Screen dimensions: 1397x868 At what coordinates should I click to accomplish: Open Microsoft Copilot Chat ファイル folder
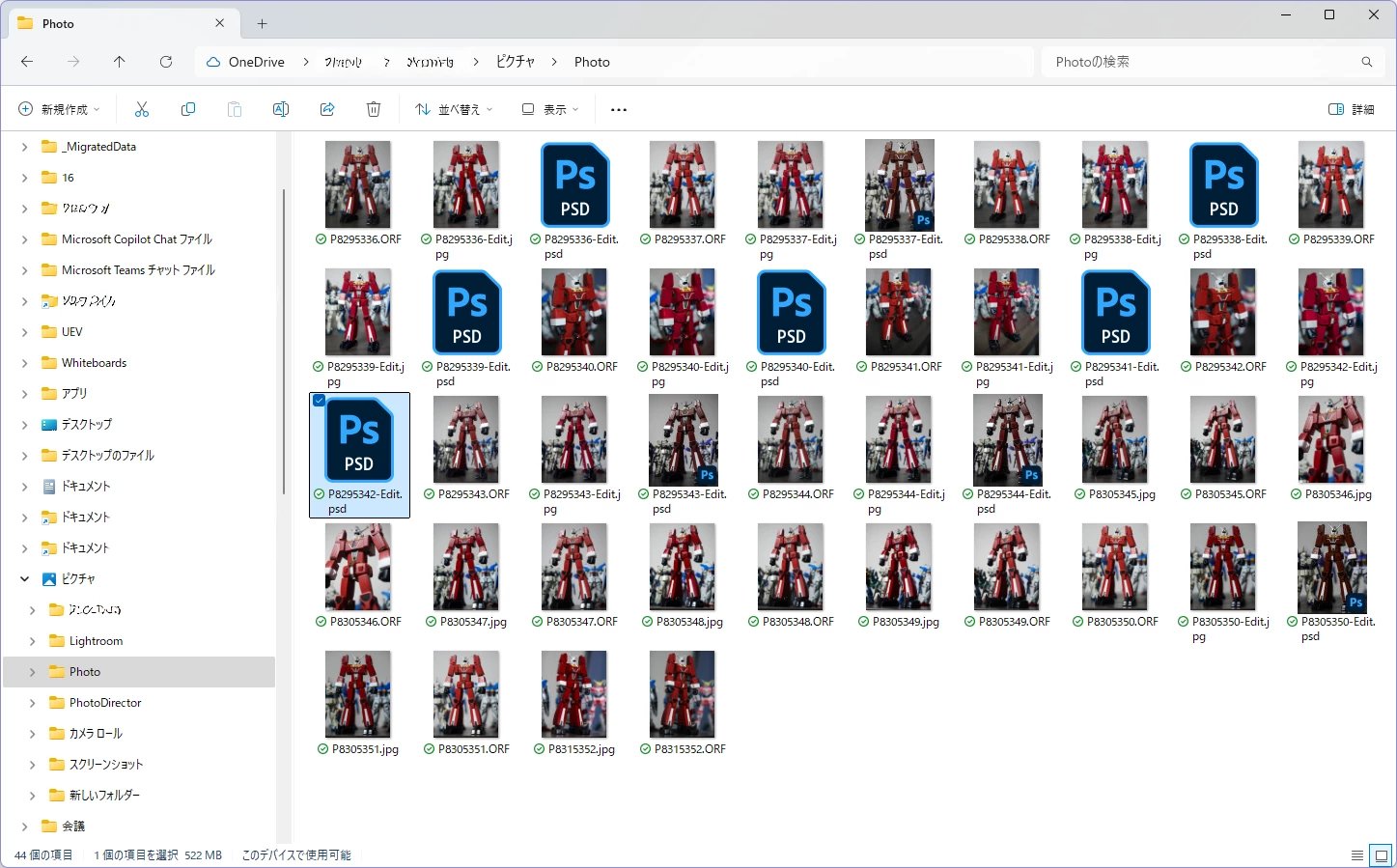point(137,239)
